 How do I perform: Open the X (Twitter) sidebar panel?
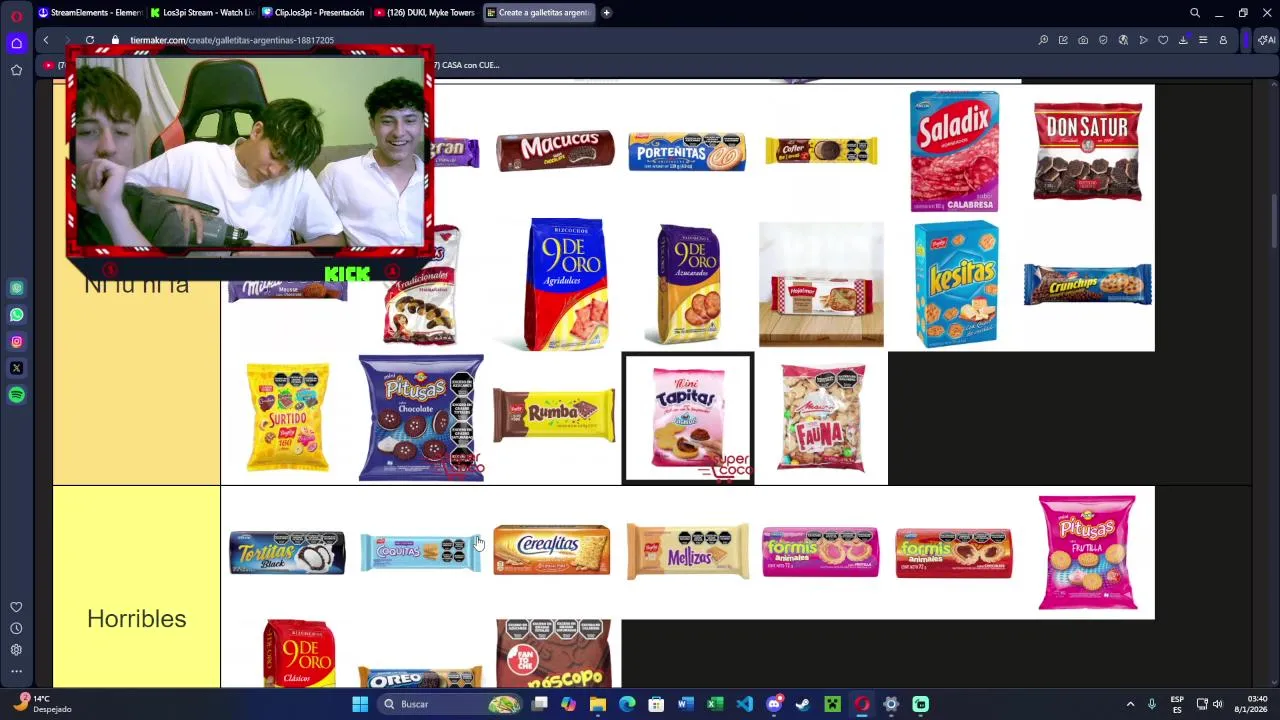click(16, 368)
